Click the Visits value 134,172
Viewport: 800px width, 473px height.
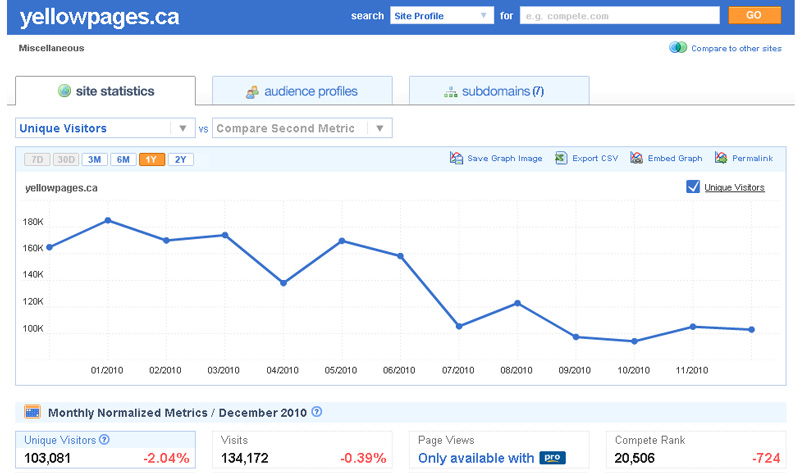tap(244, 458)
